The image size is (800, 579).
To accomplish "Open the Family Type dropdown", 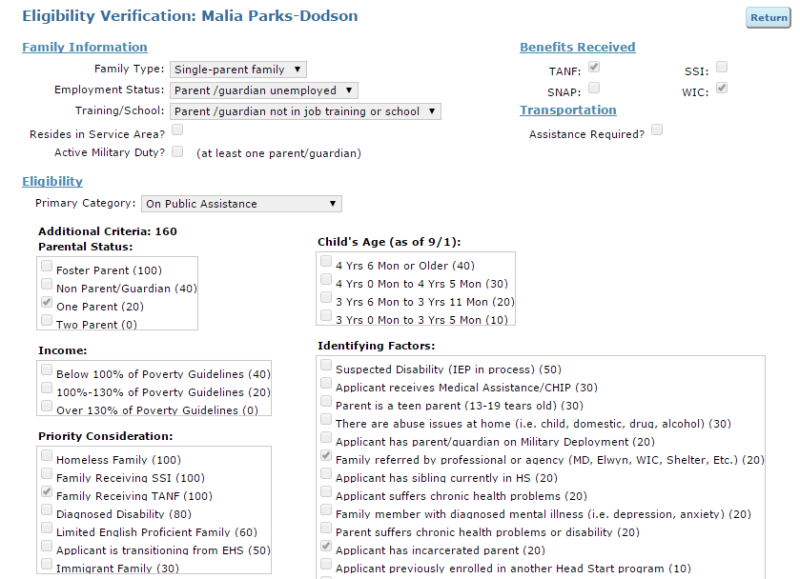I will (236, 68).
